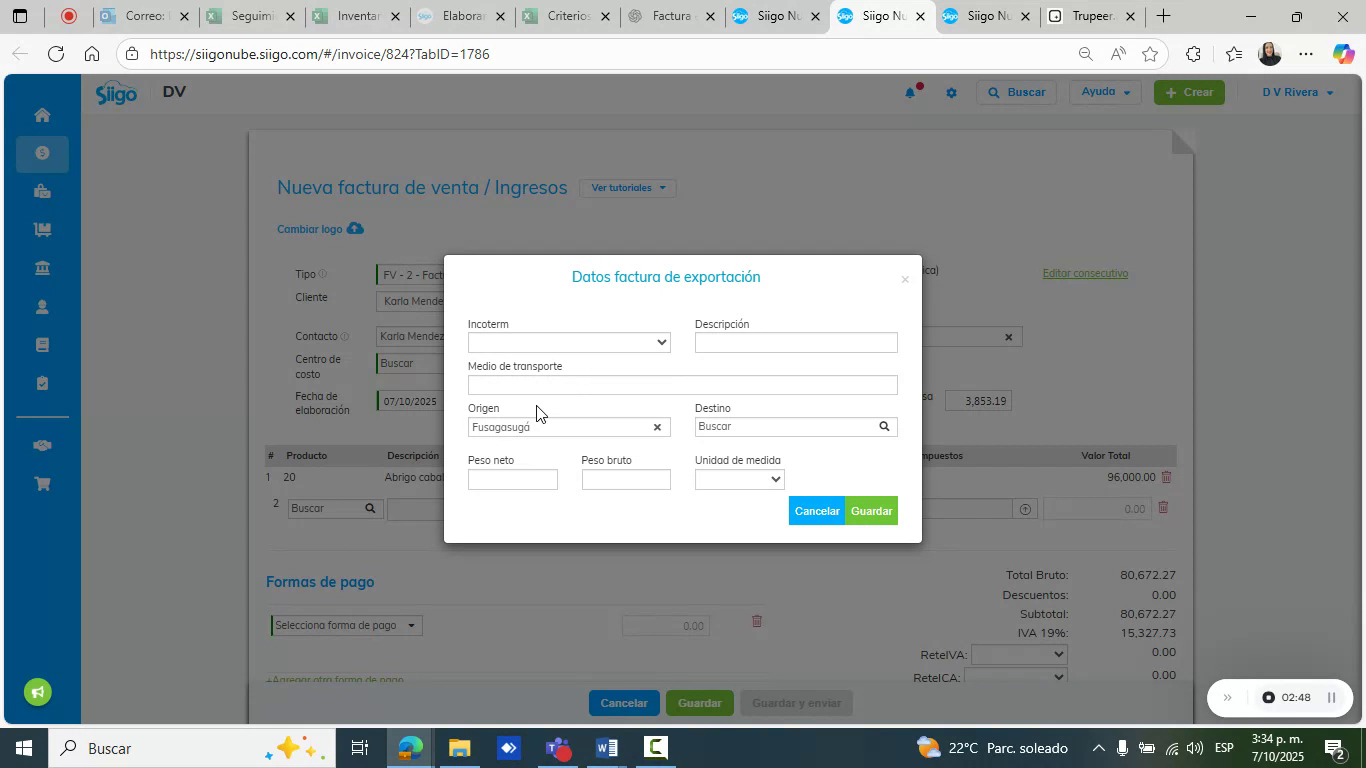Click the cloud upload logo icon

(x=355, y=228)
